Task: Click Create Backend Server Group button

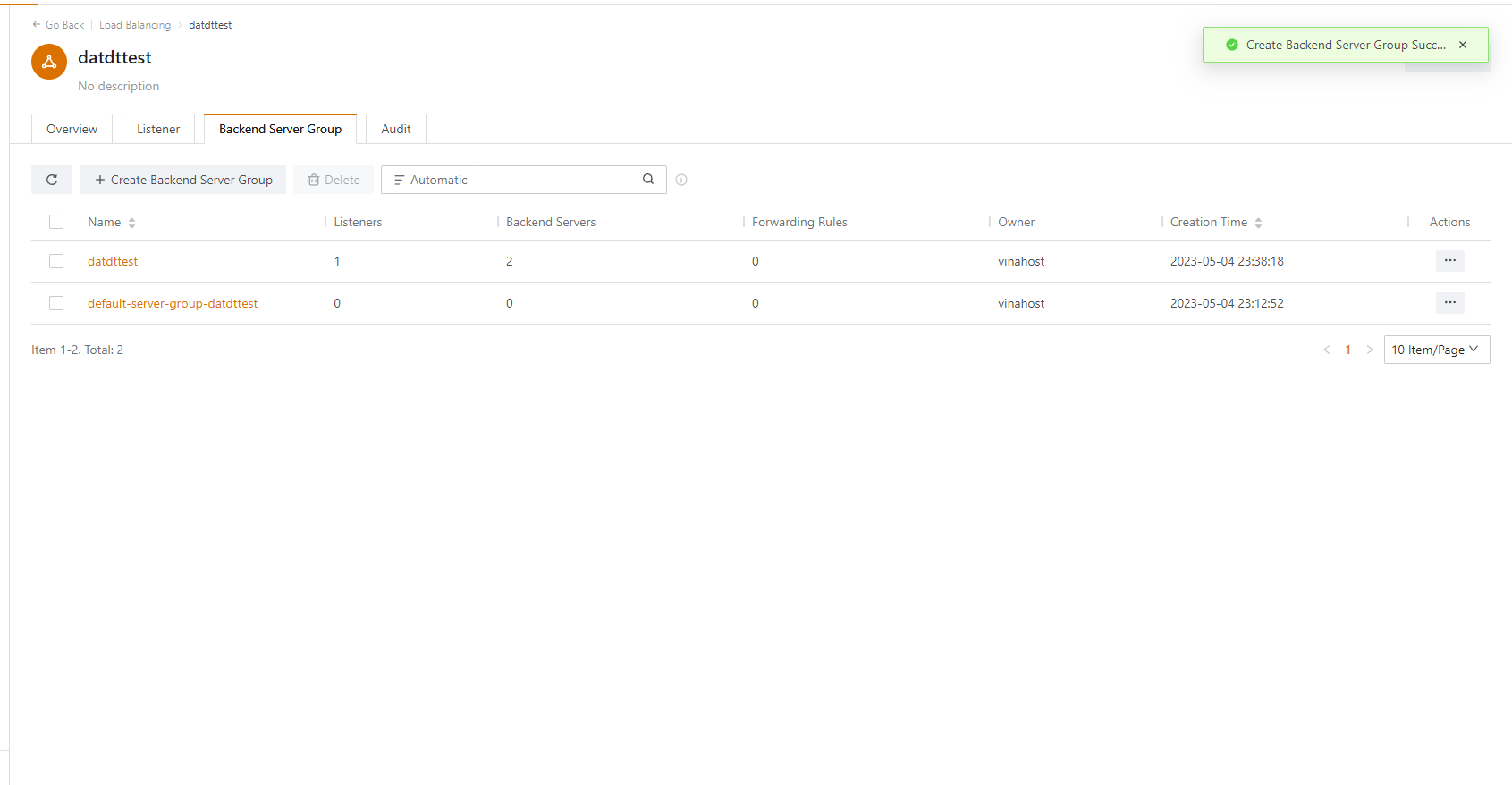Action: [x=183, y=180]
